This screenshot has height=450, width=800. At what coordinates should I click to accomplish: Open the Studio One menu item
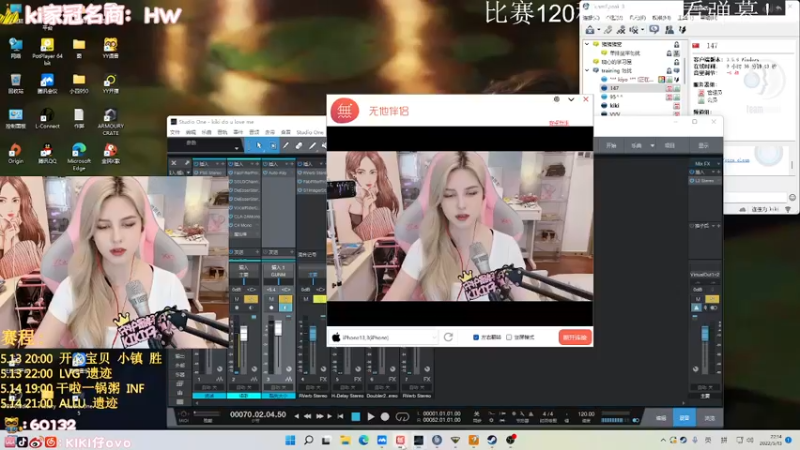pos(310,132)
